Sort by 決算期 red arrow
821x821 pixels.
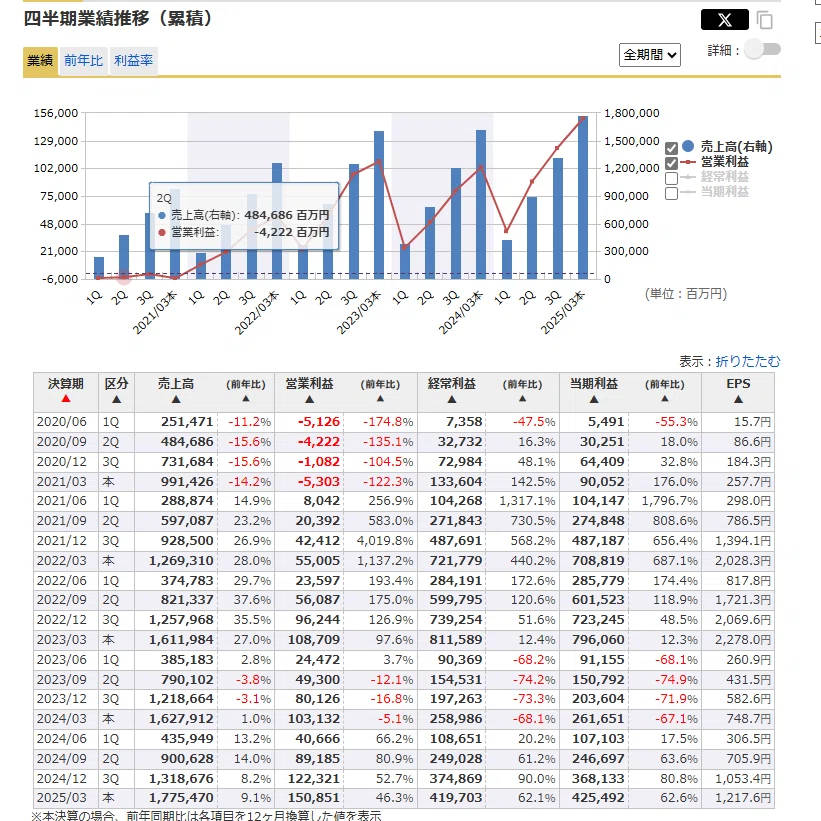click(x=65, y=399)
